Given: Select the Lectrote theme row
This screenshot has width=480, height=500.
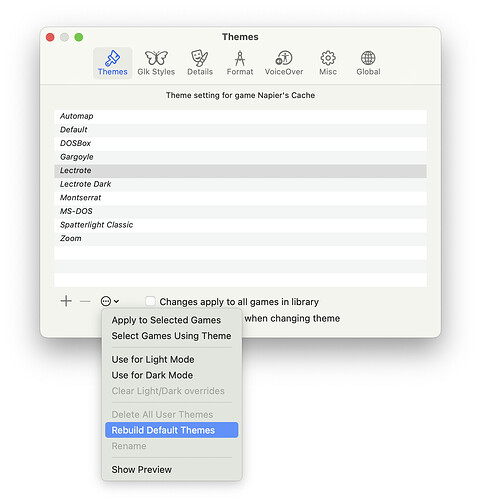Looking at the screenshot, I should (240, 171).
